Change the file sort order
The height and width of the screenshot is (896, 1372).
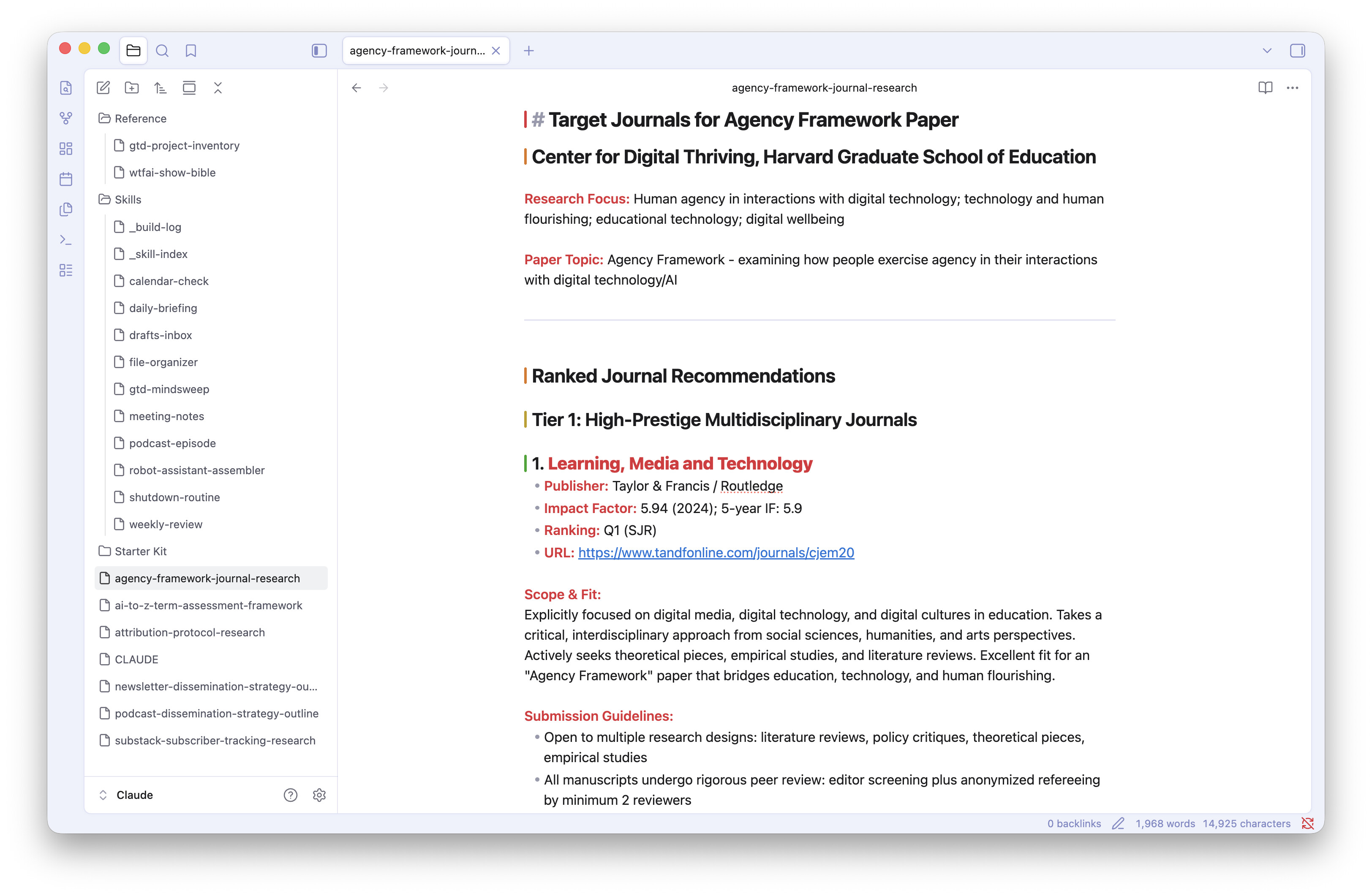click(x=160, y=87)
